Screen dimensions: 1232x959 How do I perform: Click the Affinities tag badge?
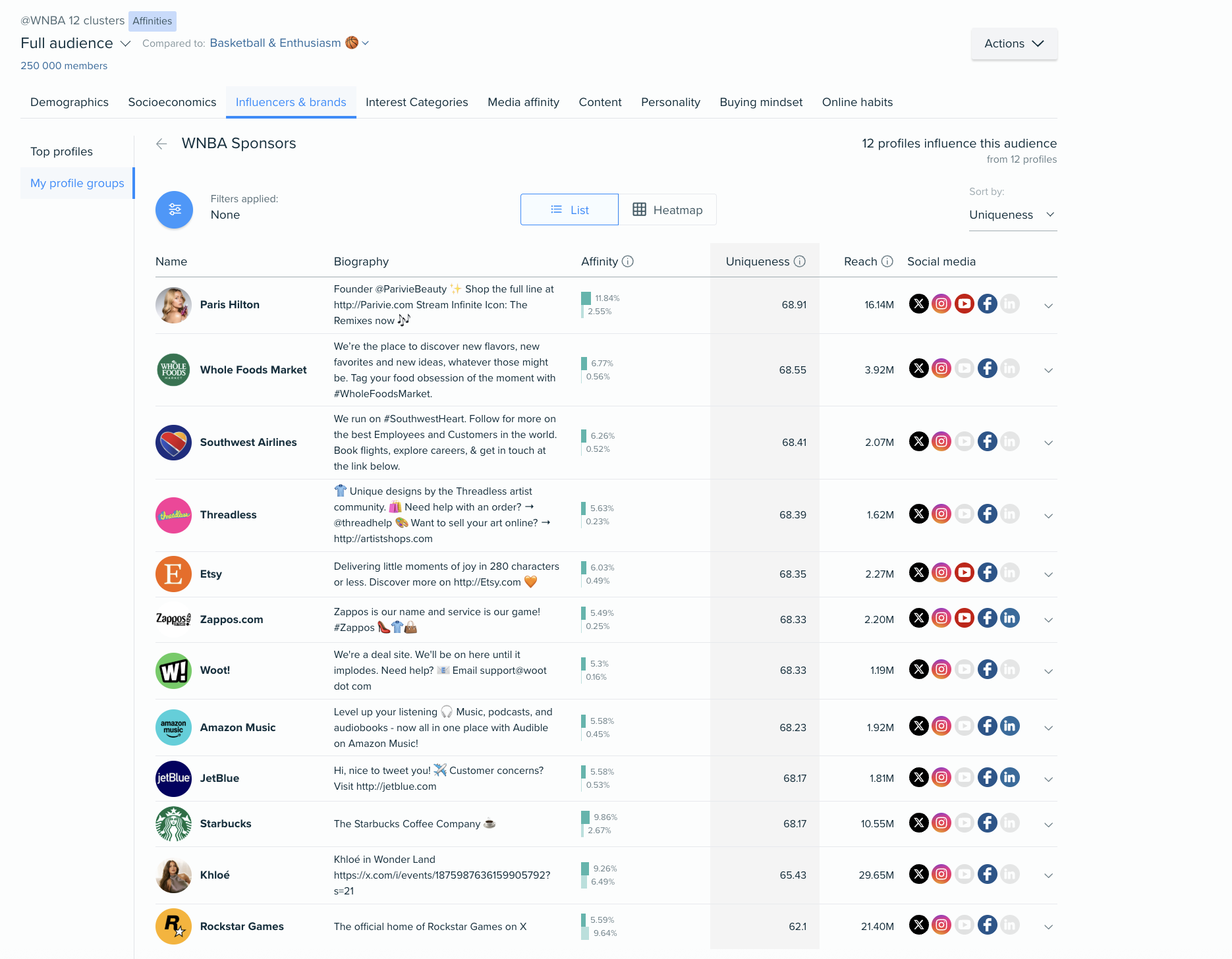coord(152,21)
